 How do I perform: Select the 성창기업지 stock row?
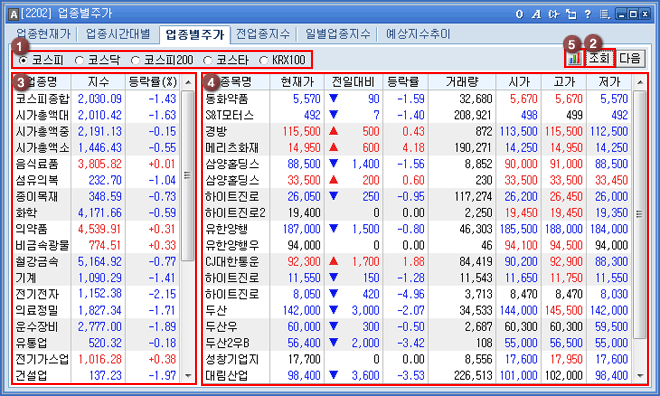(x=418, y=359)
